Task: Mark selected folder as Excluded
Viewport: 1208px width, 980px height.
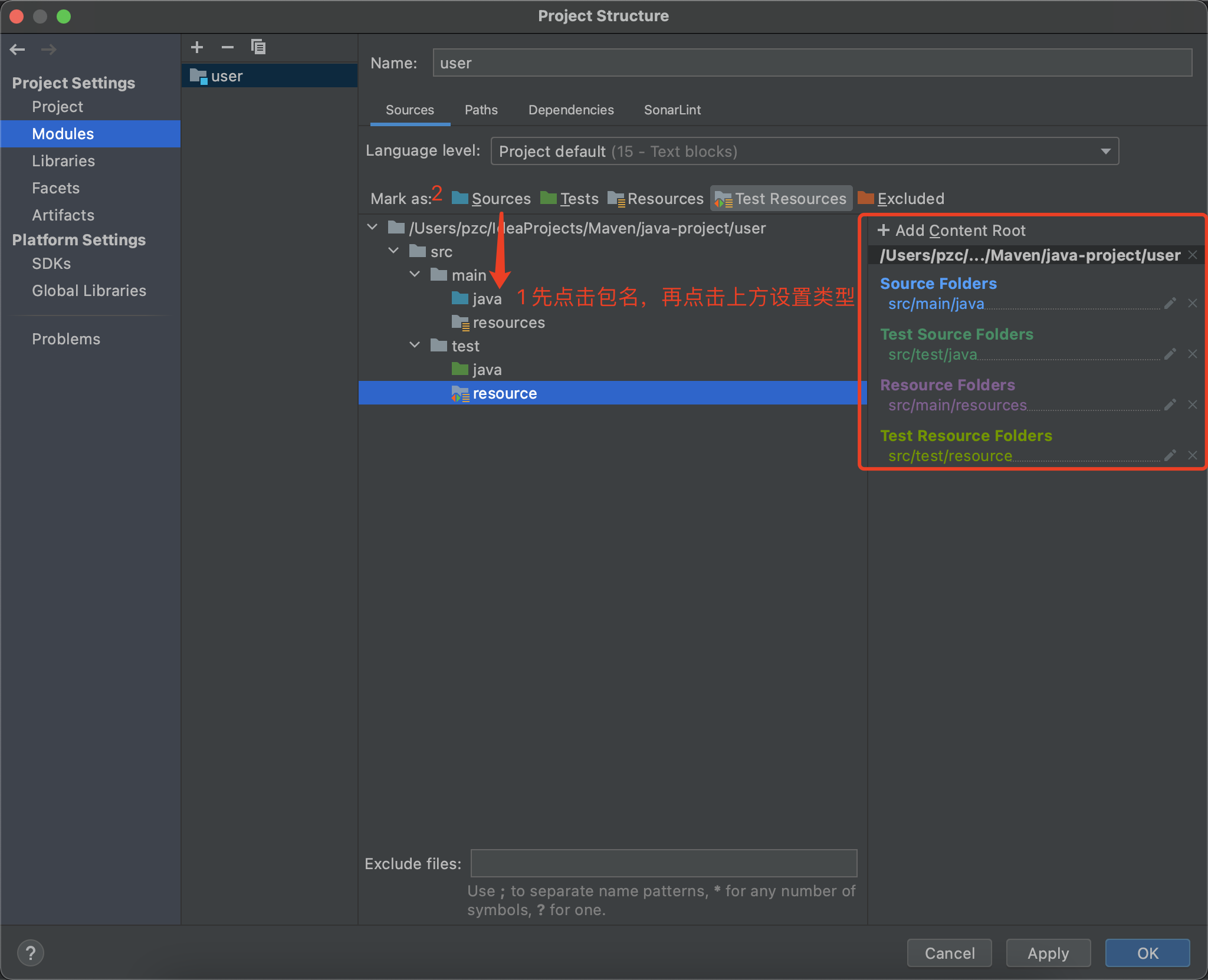Action: click(901, 199)
